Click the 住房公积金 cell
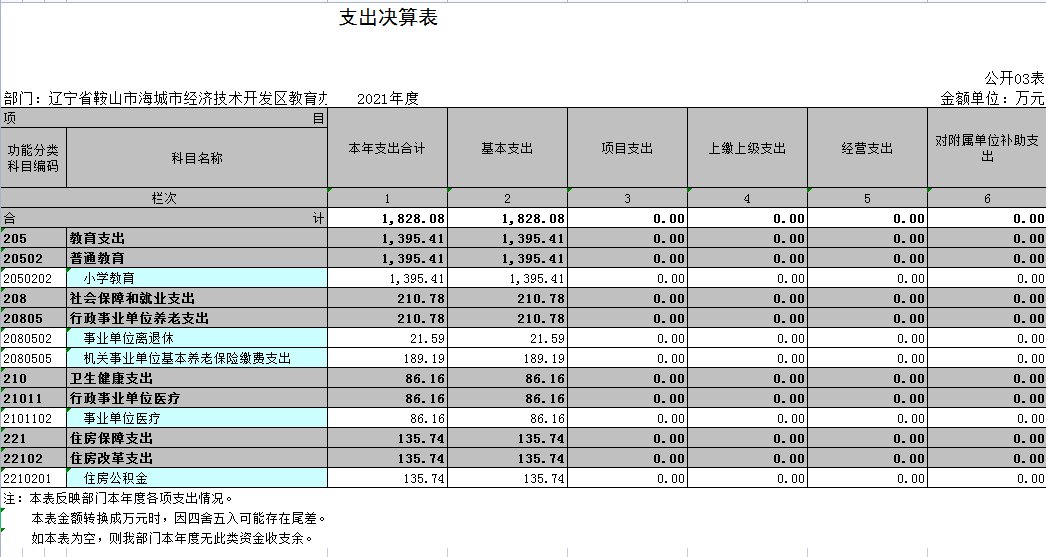The width and height of the screenshot is (1046, 557). click(197, 478)
